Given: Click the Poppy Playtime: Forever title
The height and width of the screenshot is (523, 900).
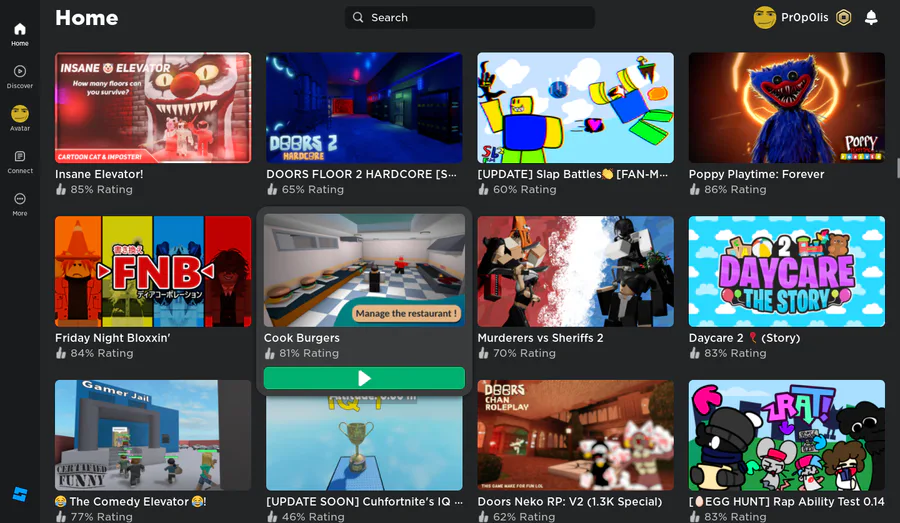Looking at the screenshot, I should [756, 174].
